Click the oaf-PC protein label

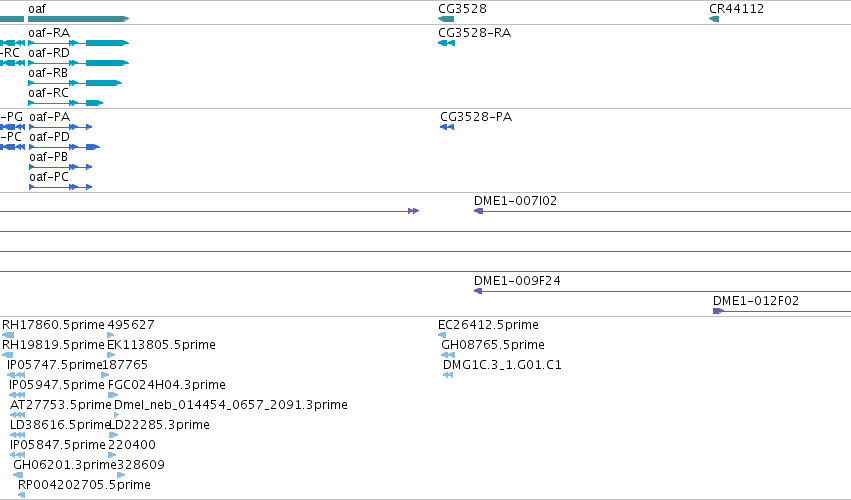pos(49,177)
